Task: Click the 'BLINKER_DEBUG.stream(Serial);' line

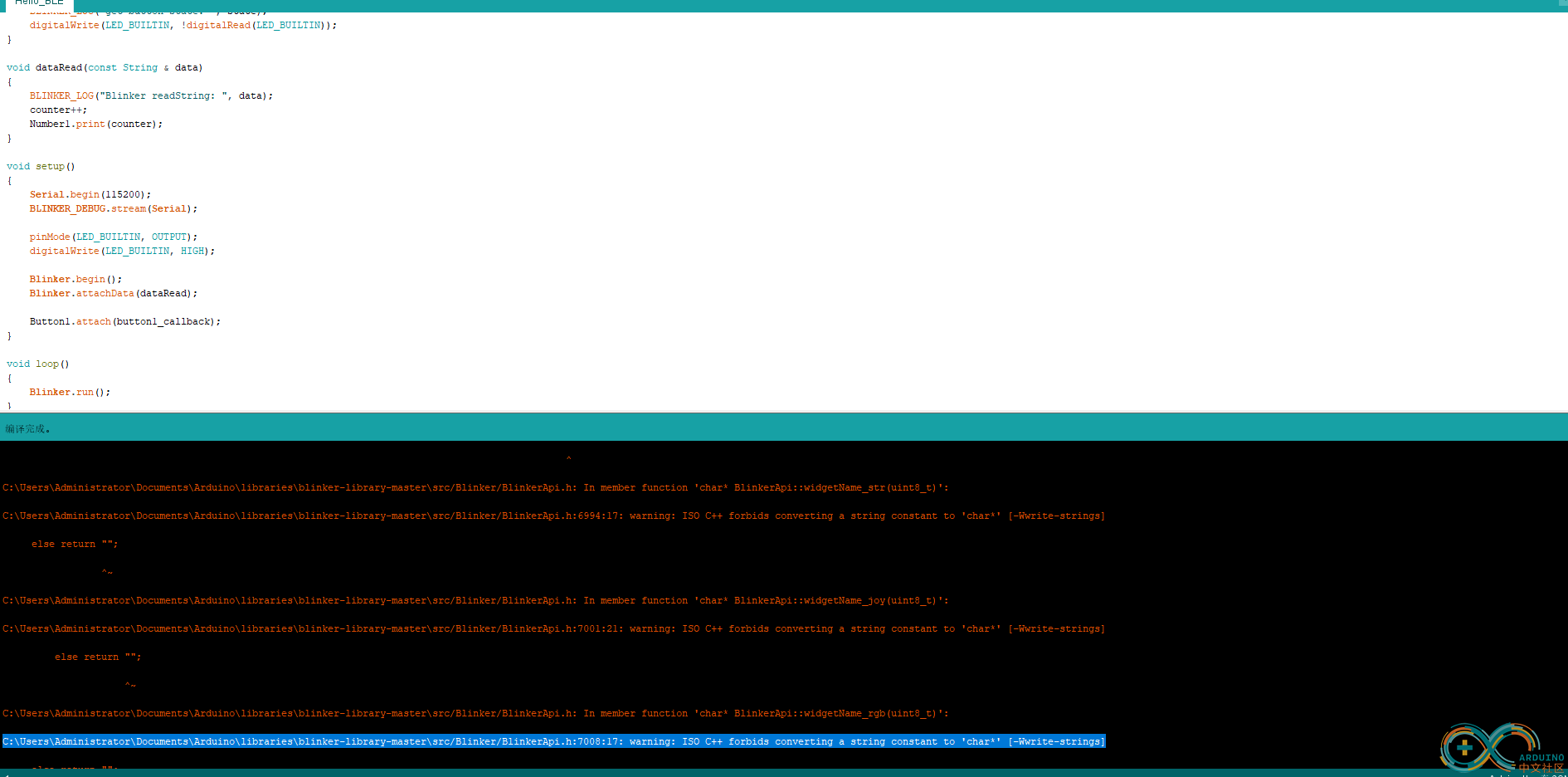Action: point(114,209)
